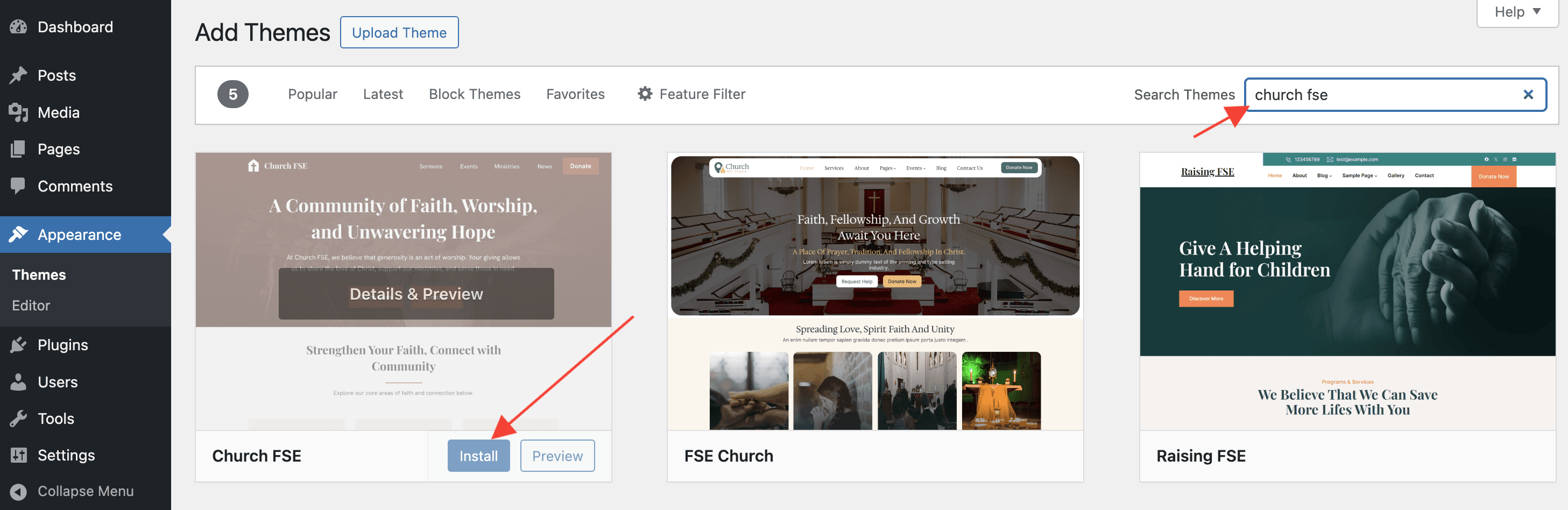Click the Search Themes label
This screenshot has width=1568, height=510.
[x=1184, y=95]
